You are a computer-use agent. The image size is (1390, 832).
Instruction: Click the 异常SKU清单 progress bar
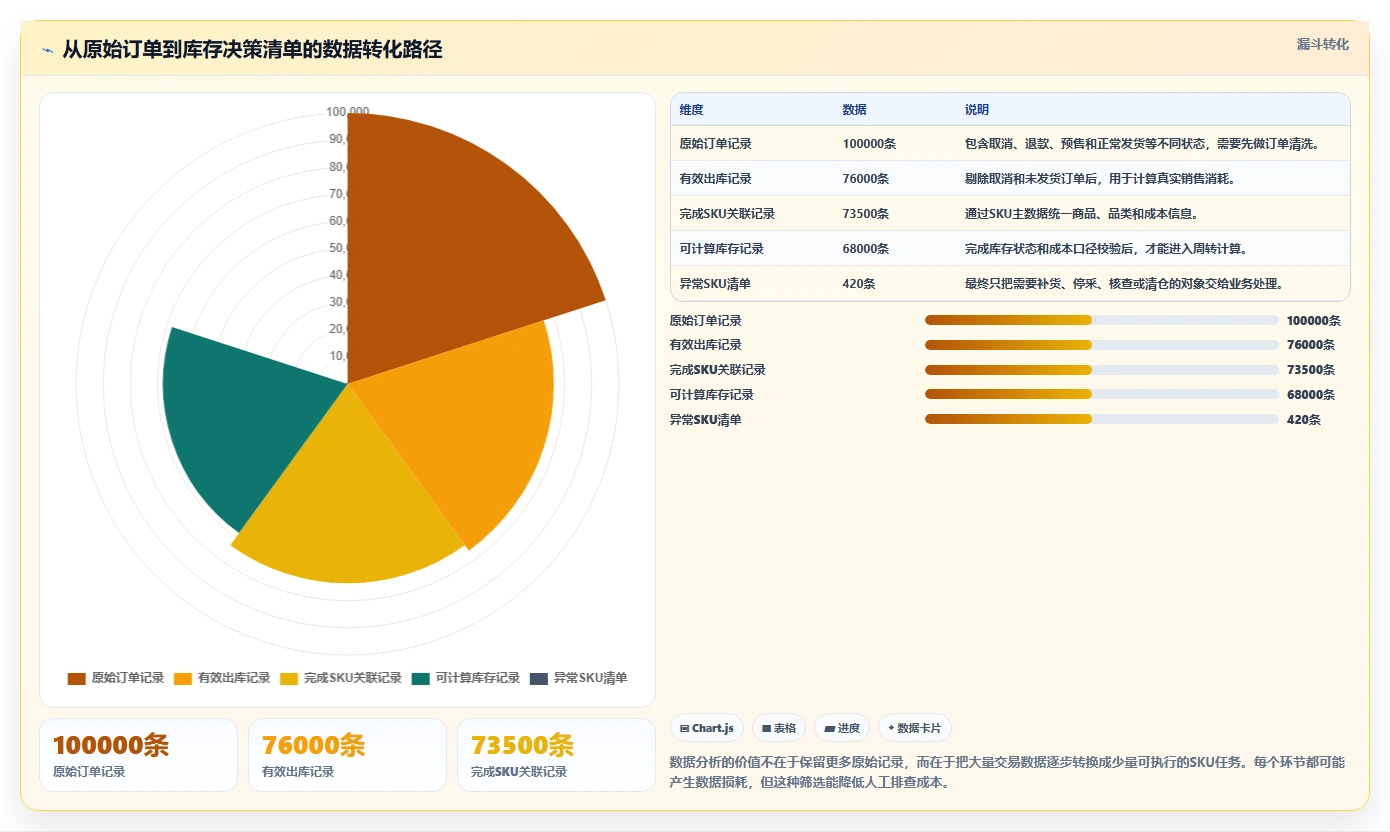pos(1102,419)
